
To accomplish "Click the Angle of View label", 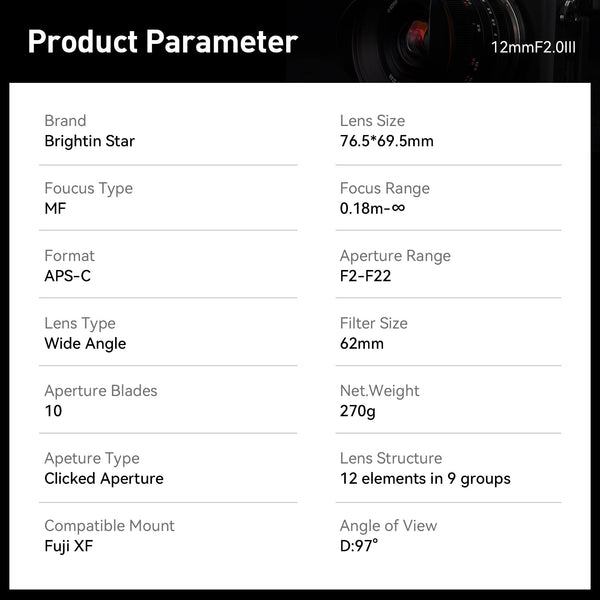I will [x=388, y=526].
